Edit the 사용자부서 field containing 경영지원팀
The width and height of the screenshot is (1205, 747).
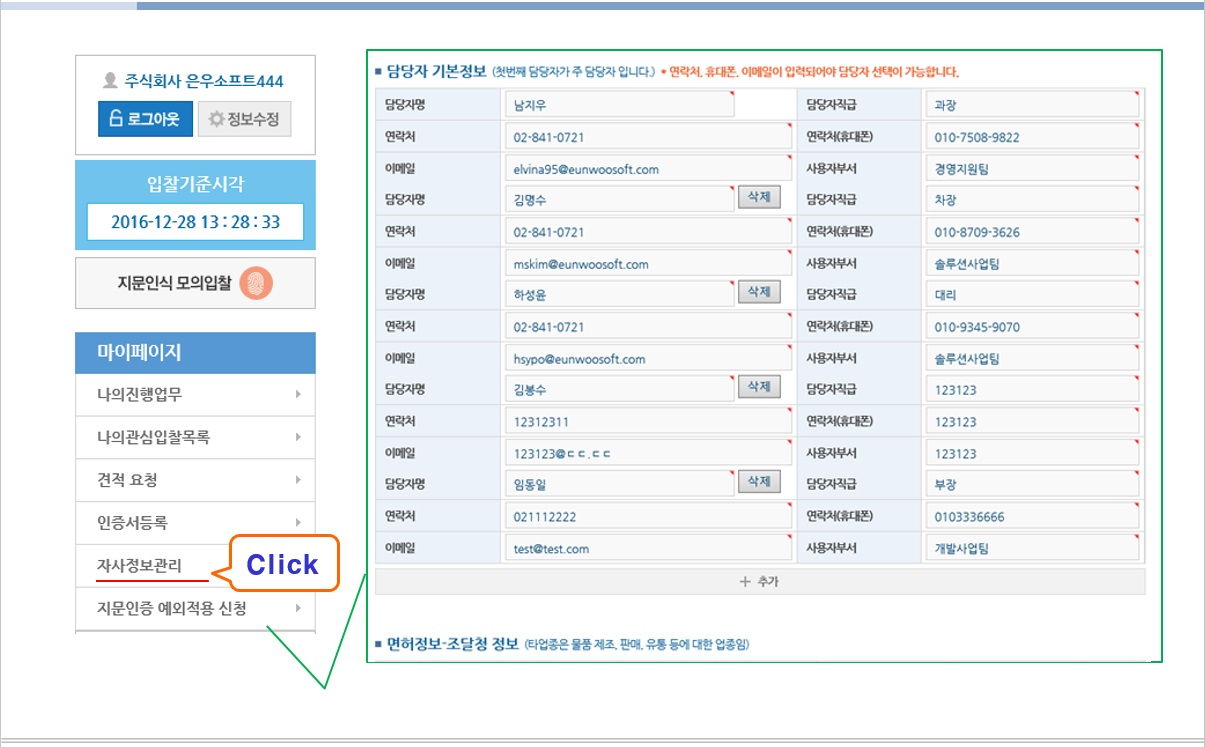tap(1033, 169)
